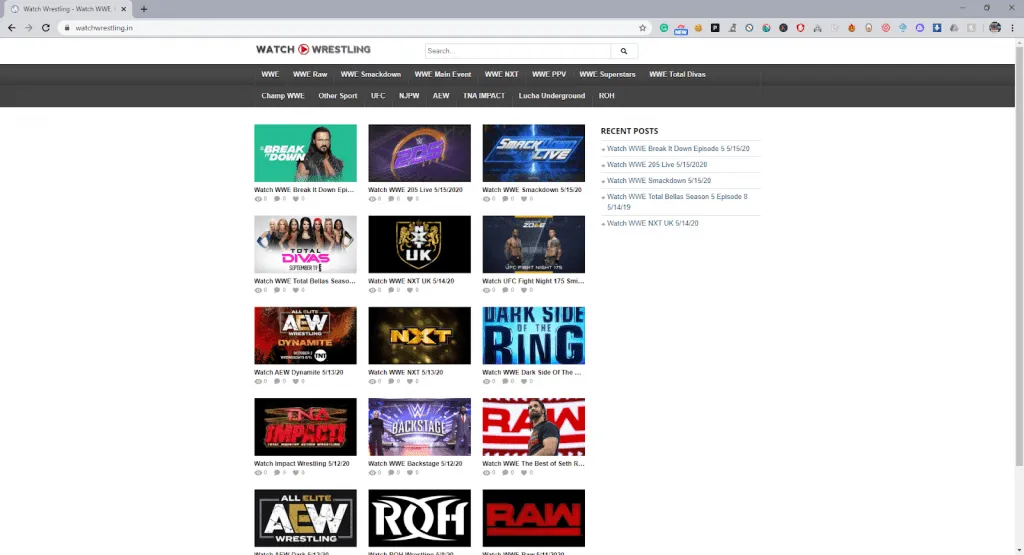Screen dimensions: 1024x555
Task: Open the ROH menu item
Action: [606, 96]
